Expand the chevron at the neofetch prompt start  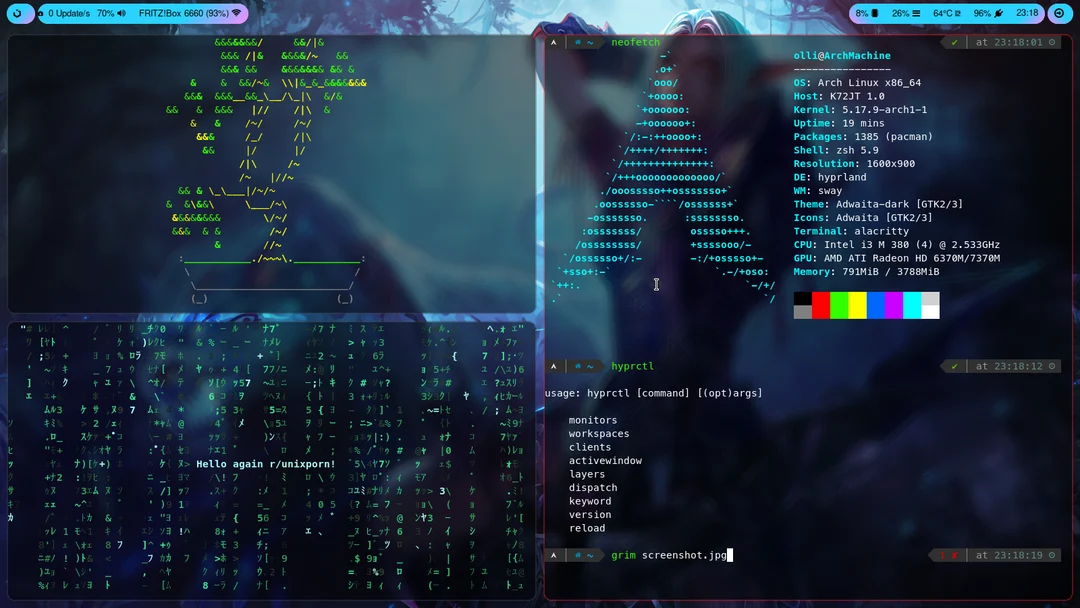[x=553, y=42]
